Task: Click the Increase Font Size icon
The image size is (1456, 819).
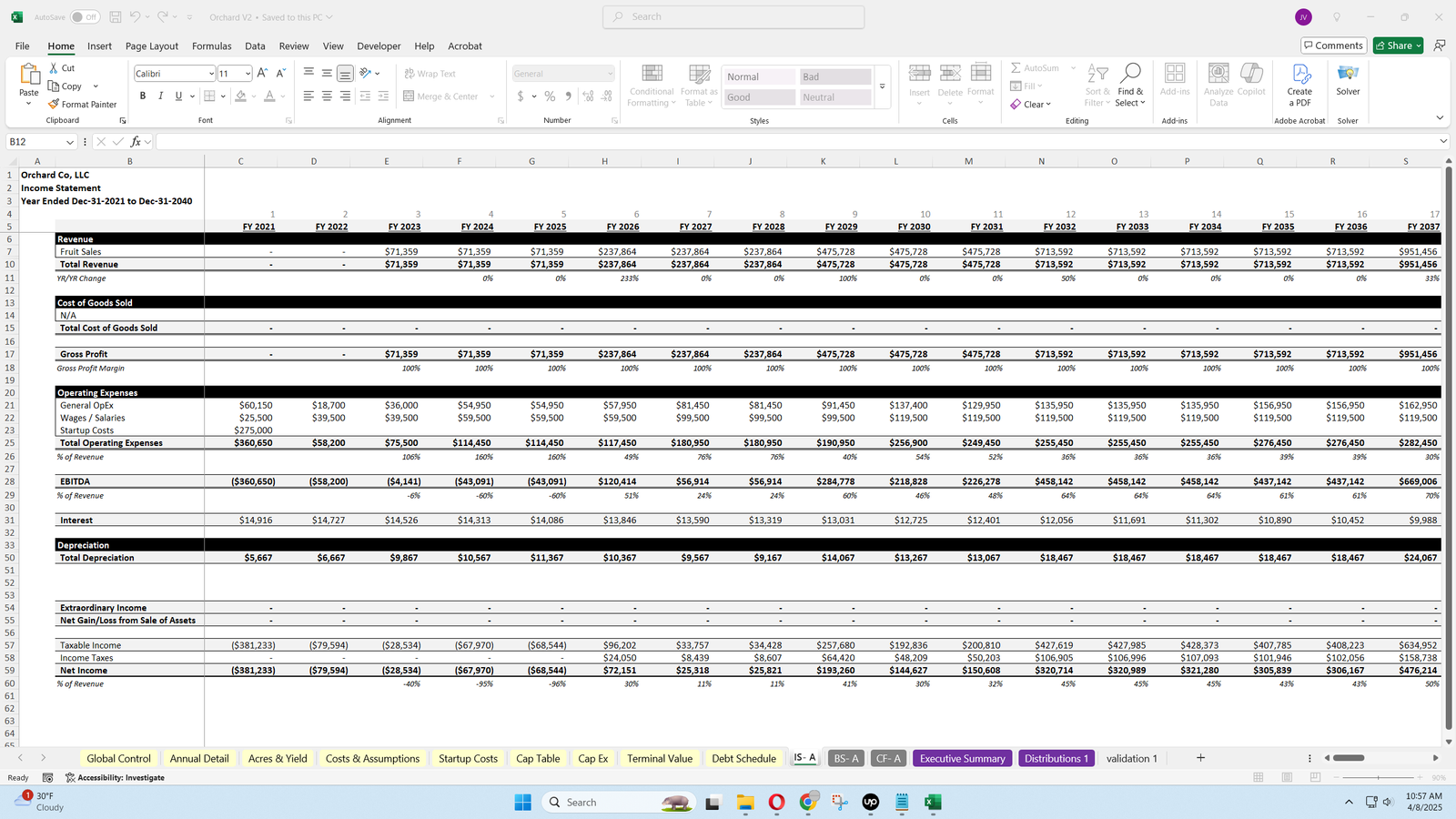Action: click(x=262, y=74)
